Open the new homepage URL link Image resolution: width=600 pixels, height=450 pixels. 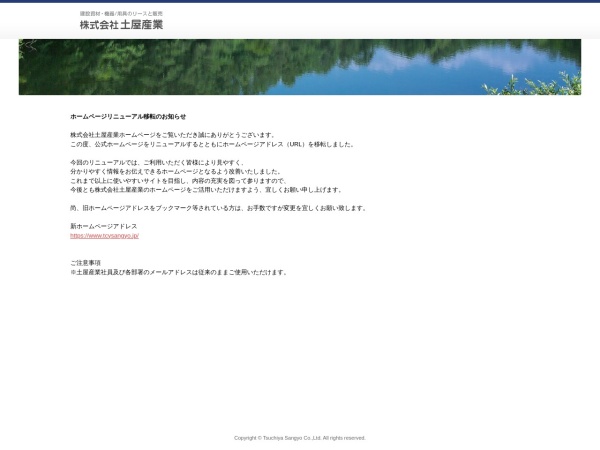coord(104,236)
